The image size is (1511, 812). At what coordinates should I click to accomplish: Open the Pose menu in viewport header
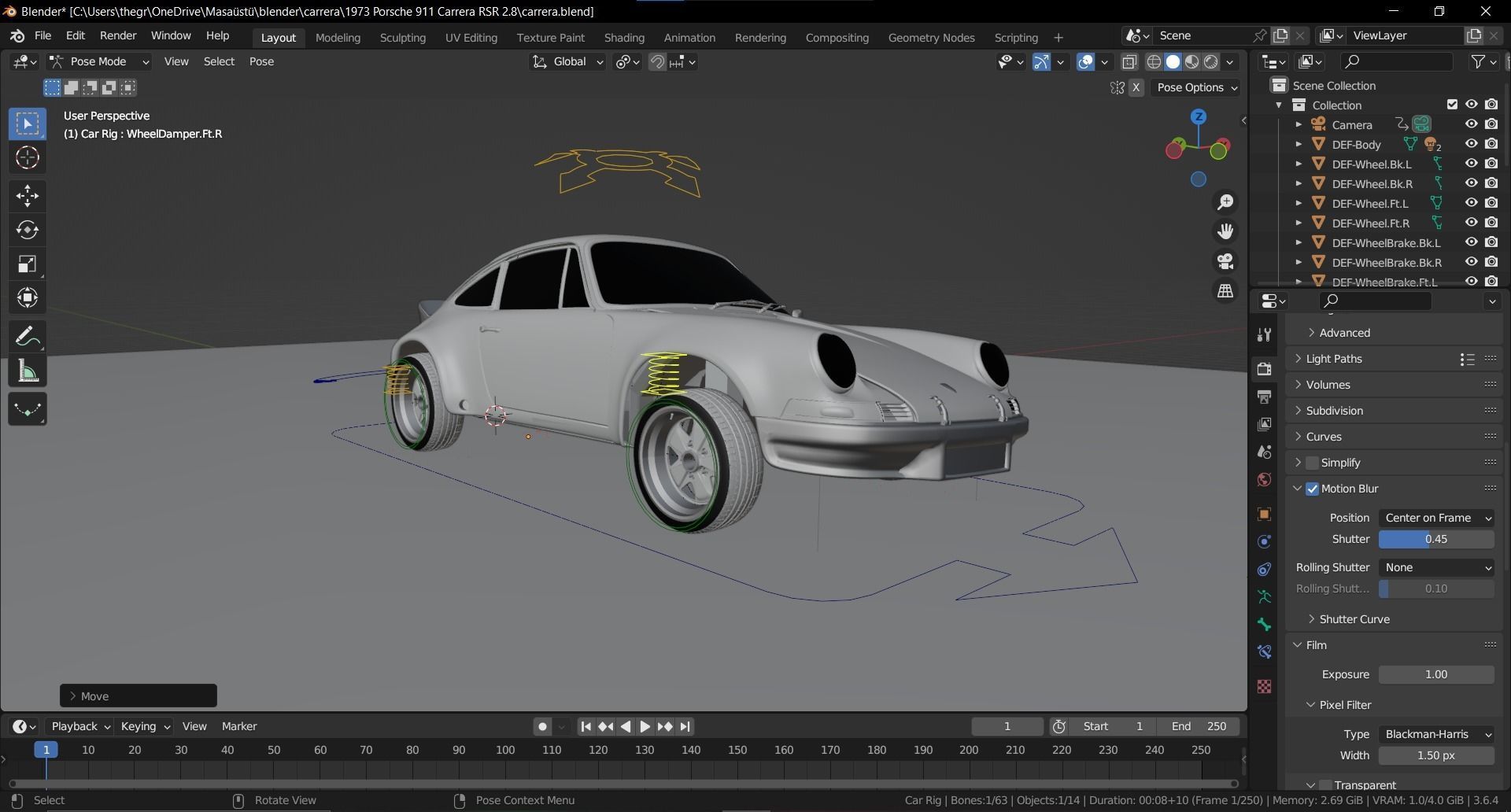coord(261,61)
